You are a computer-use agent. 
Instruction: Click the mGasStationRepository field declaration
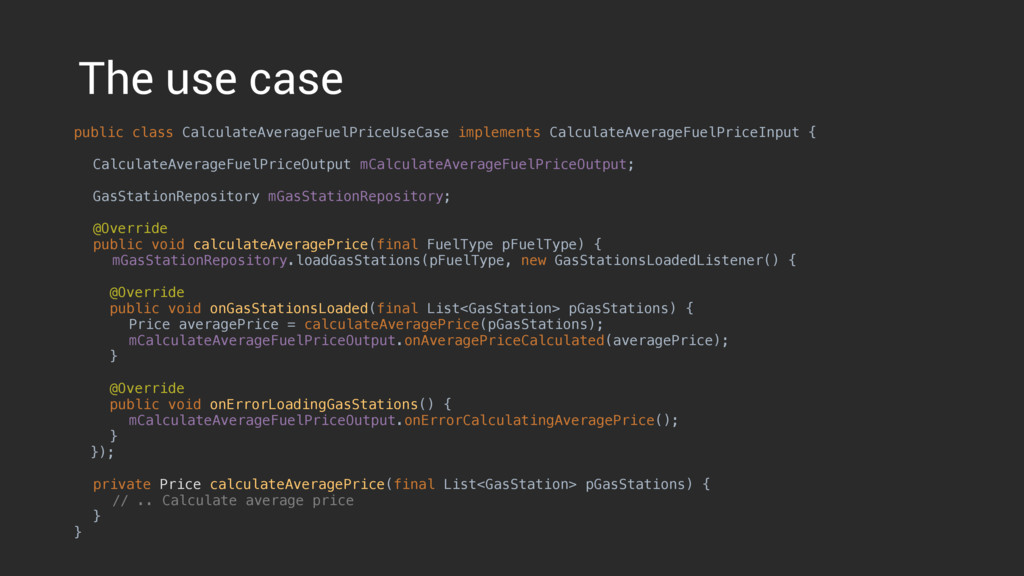[x=356, y=197]
